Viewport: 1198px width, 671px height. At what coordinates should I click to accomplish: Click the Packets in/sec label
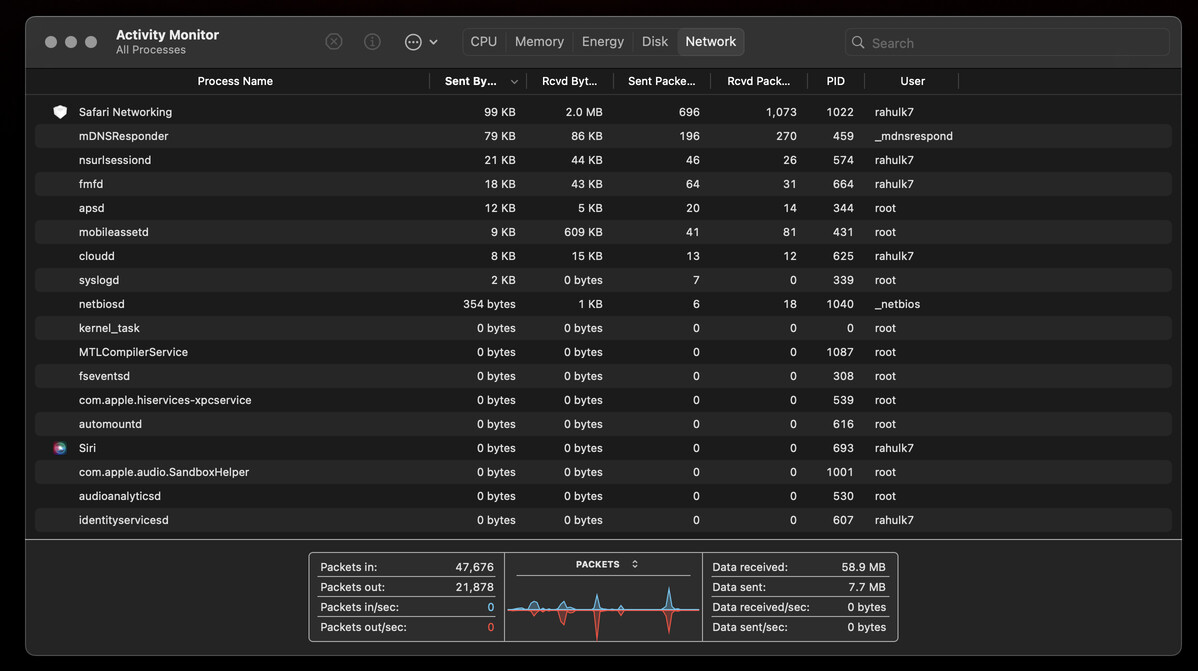click(359, 607)
